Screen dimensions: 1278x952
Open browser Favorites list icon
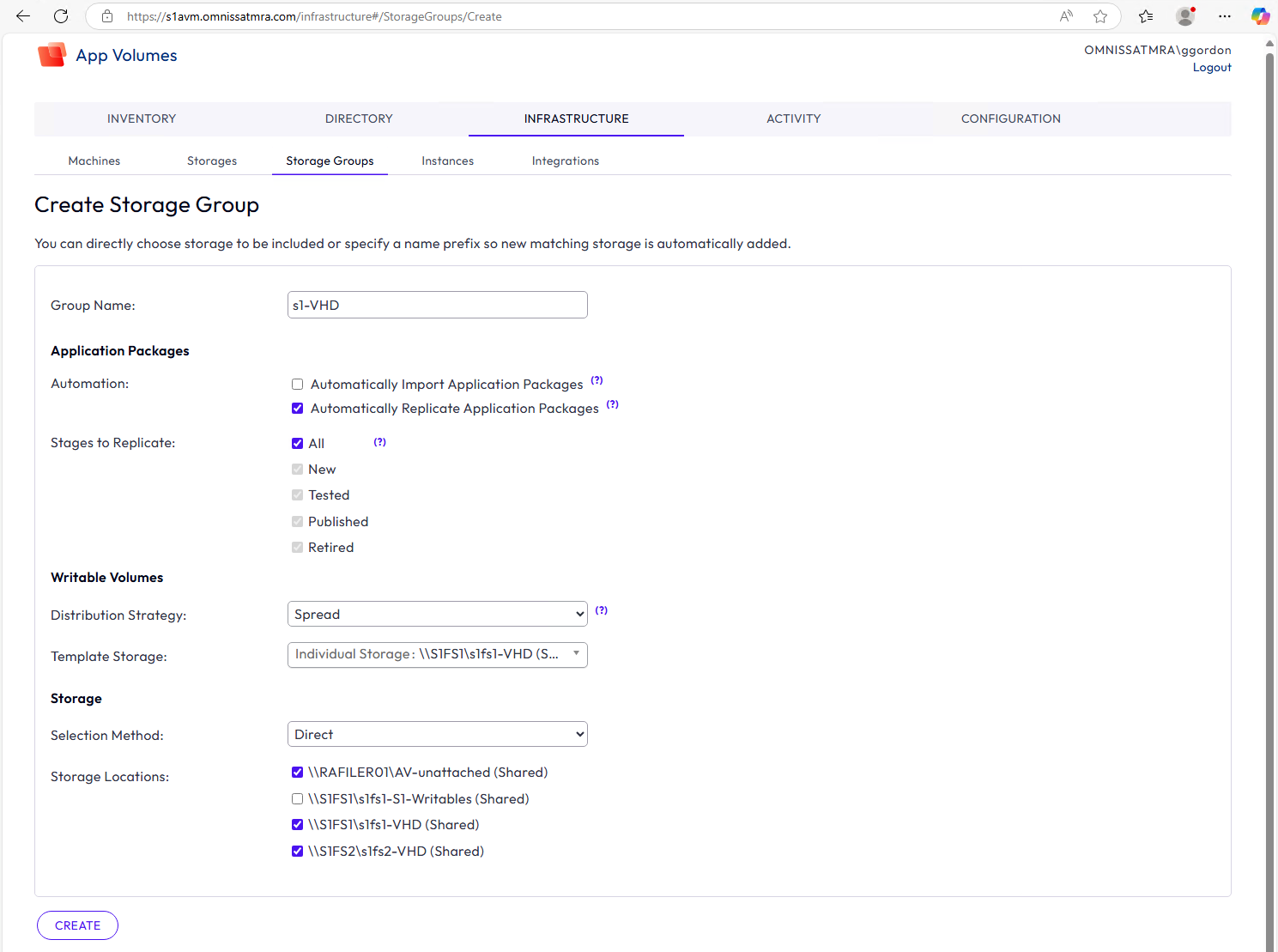point(1146,16)
